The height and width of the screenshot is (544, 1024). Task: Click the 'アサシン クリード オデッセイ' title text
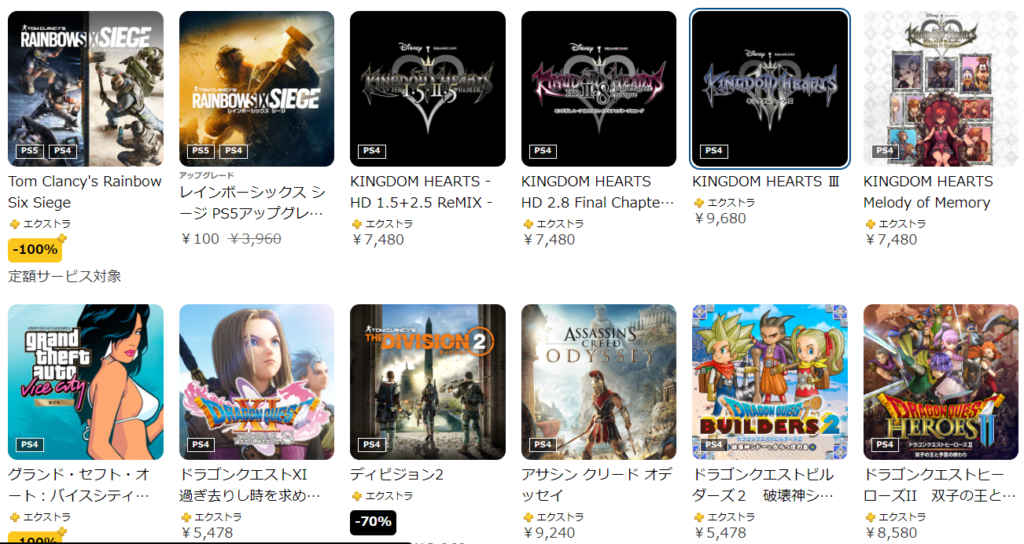pyautogui.click(x=596, y=485)
